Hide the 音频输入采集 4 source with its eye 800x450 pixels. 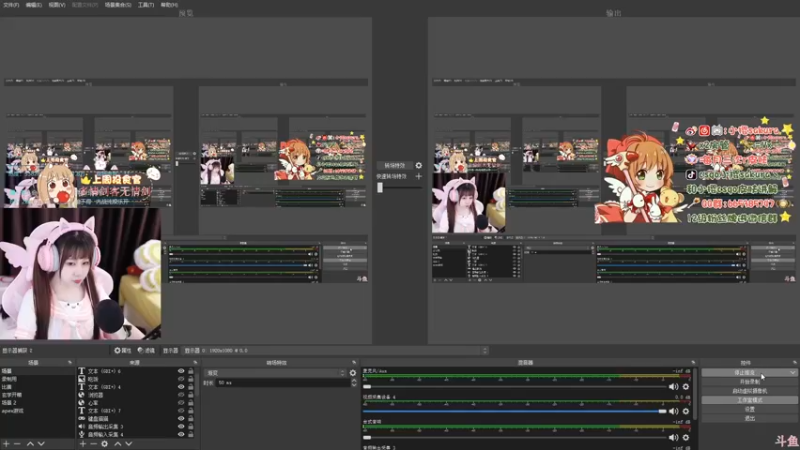181,434
